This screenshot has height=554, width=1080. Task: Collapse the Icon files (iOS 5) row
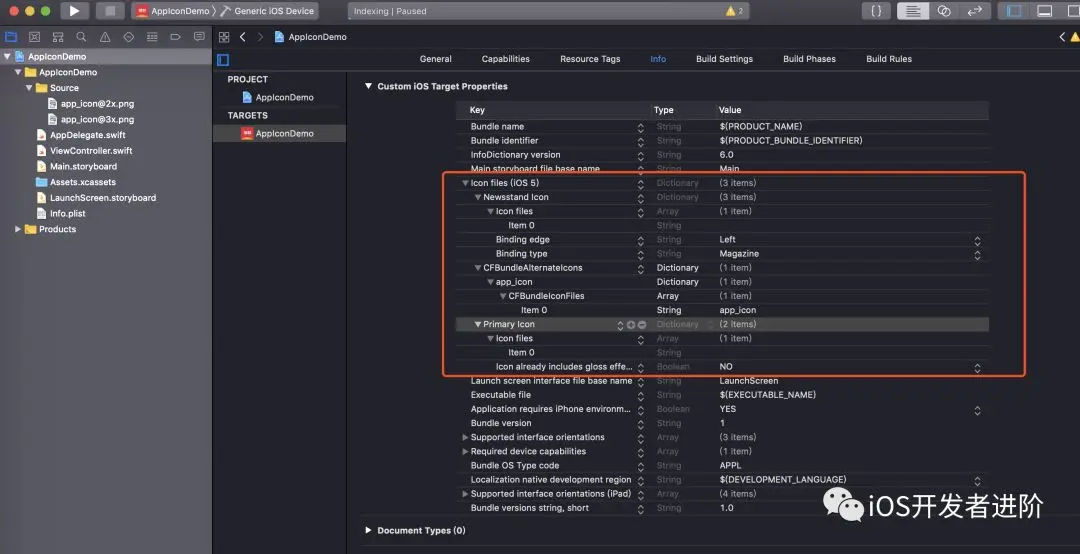465,183
